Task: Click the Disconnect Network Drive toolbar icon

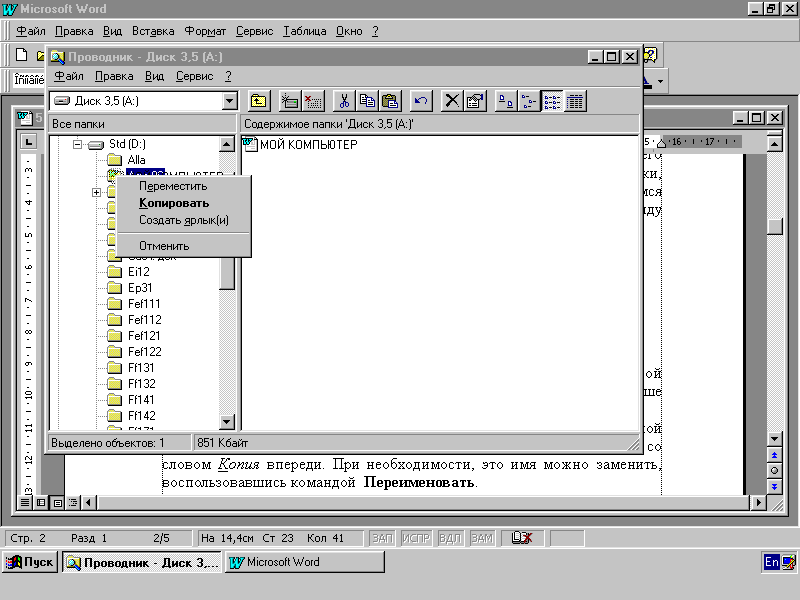Action: pos(312,101)
